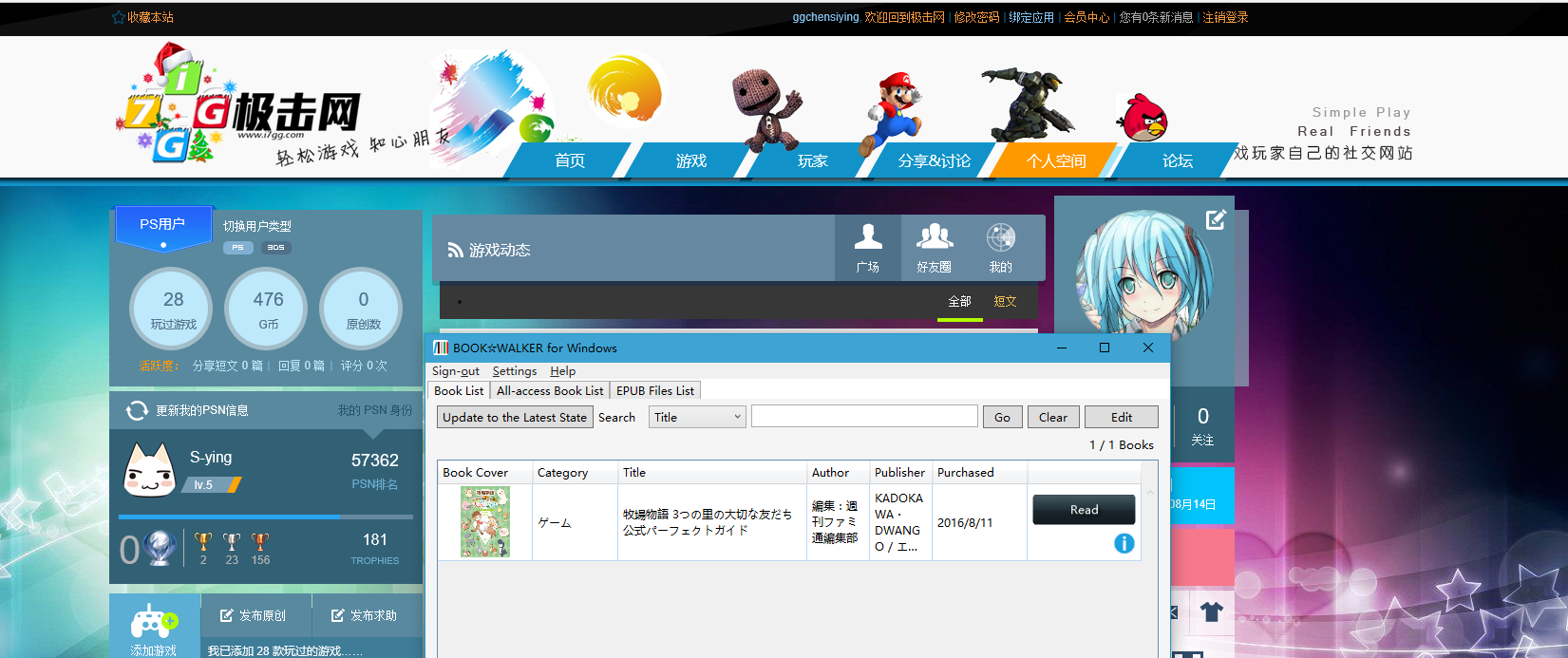
Task: Click the 会员中心 link
Action: [x=1086, y=17]
